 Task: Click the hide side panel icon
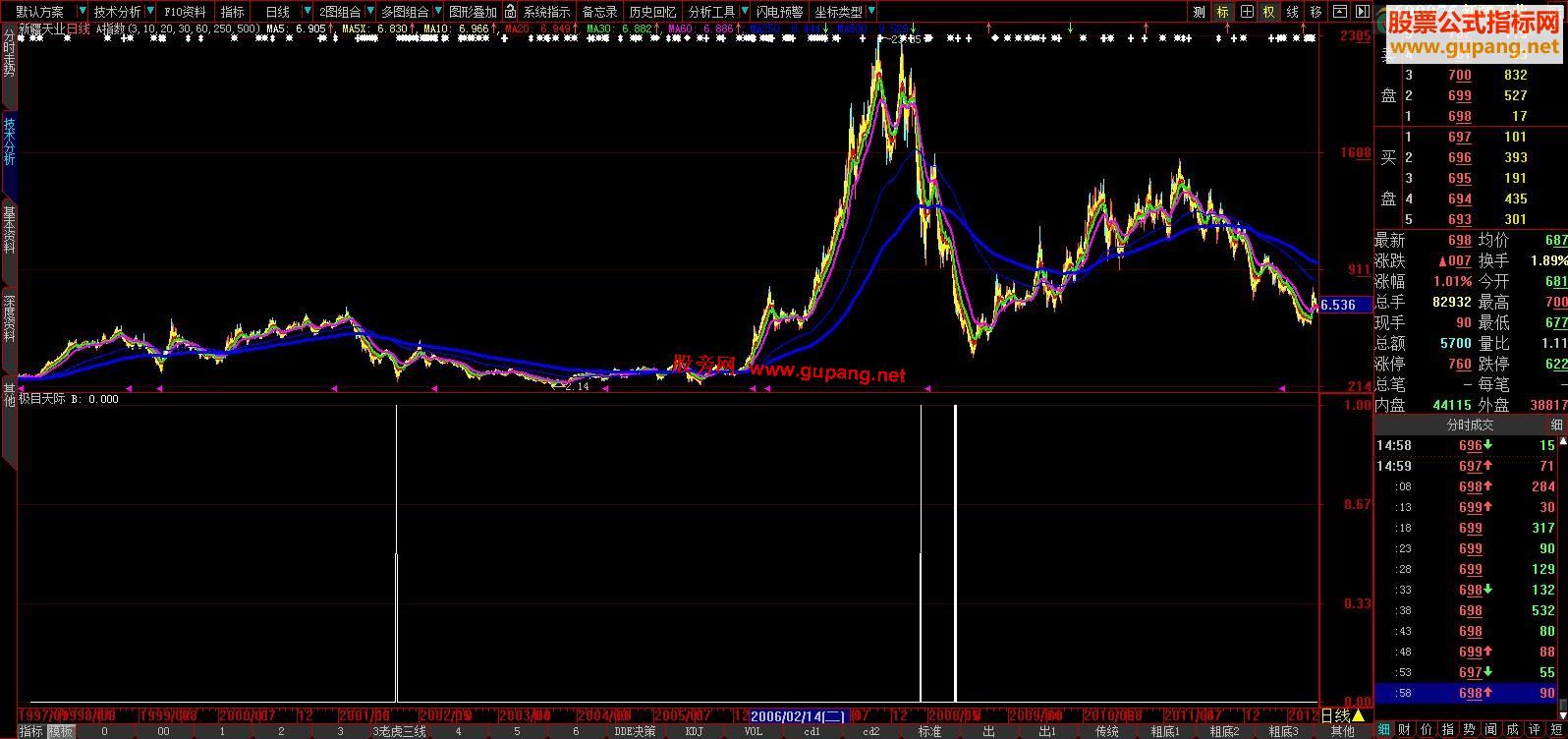click(1362, 12)
